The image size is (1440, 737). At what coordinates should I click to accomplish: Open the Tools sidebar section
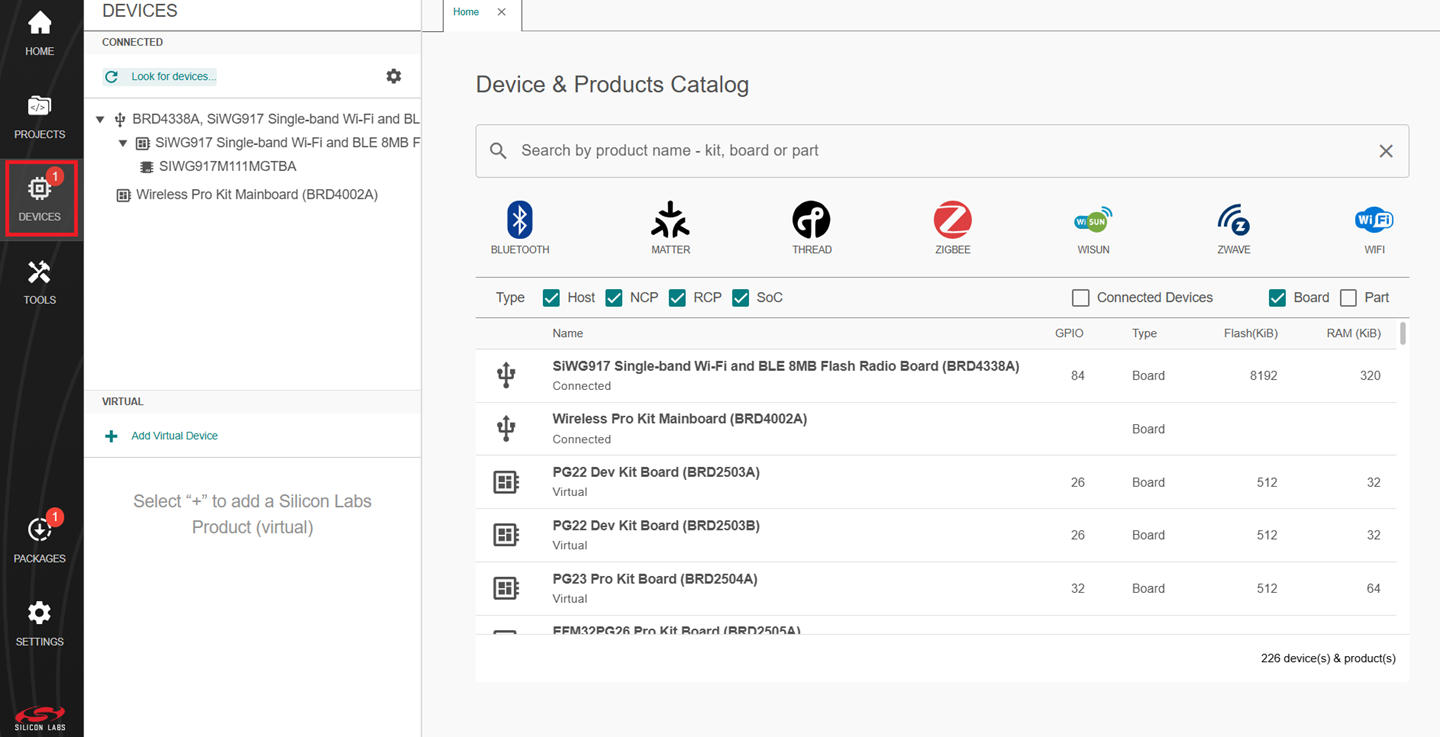point(39,282)
